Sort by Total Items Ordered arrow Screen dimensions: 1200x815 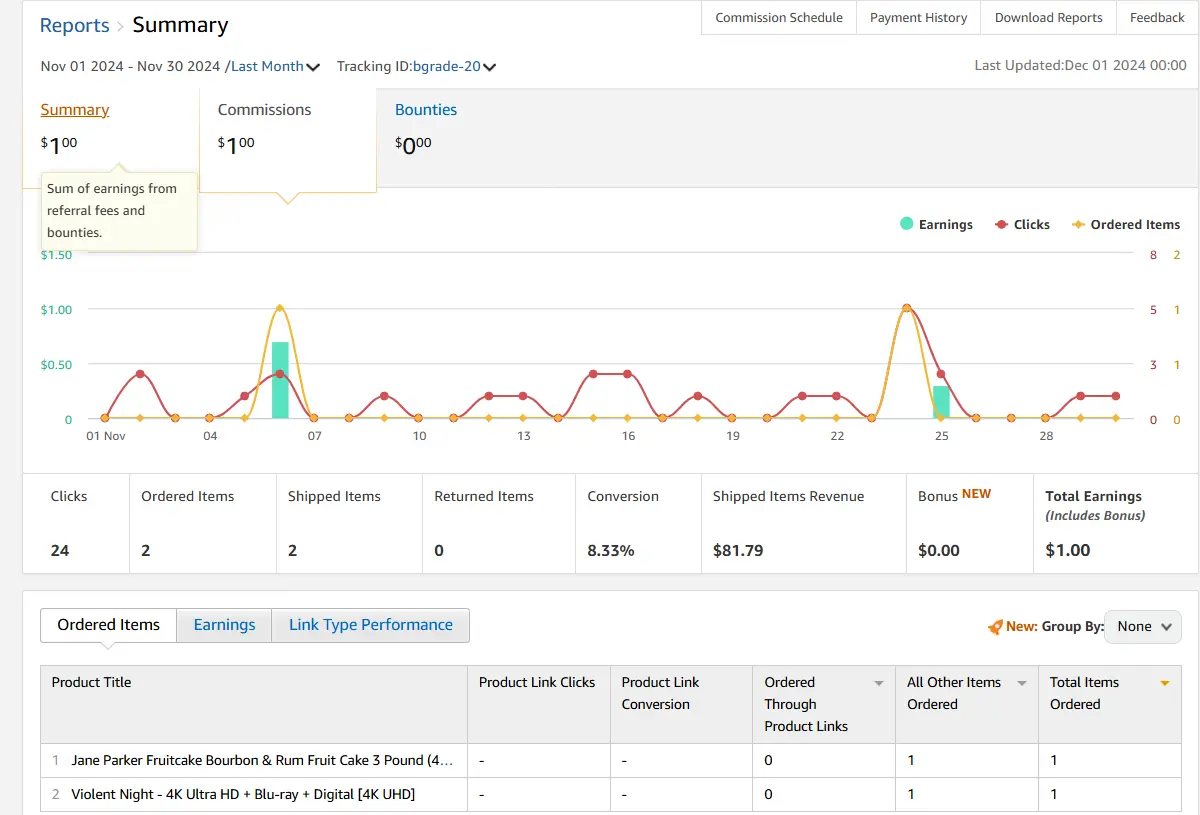click(1165, 684)
